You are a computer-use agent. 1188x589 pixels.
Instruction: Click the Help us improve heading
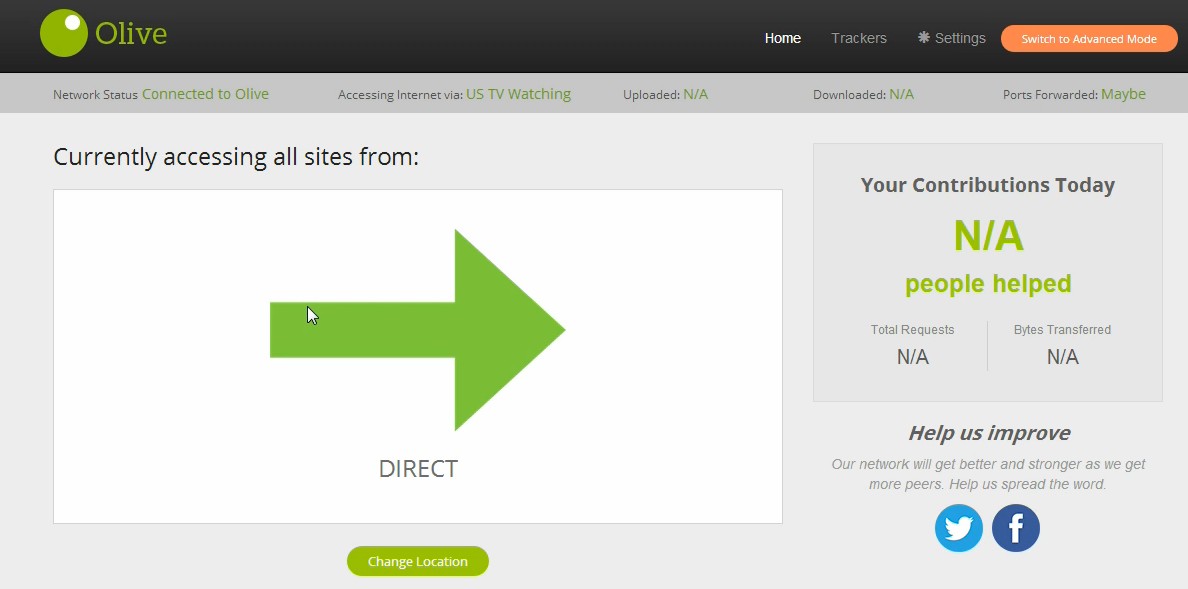[989, 433]
